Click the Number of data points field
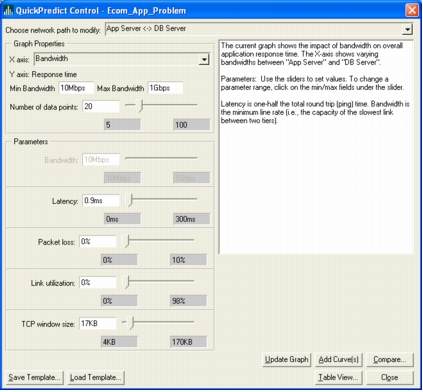 click(x=101, y=107)
